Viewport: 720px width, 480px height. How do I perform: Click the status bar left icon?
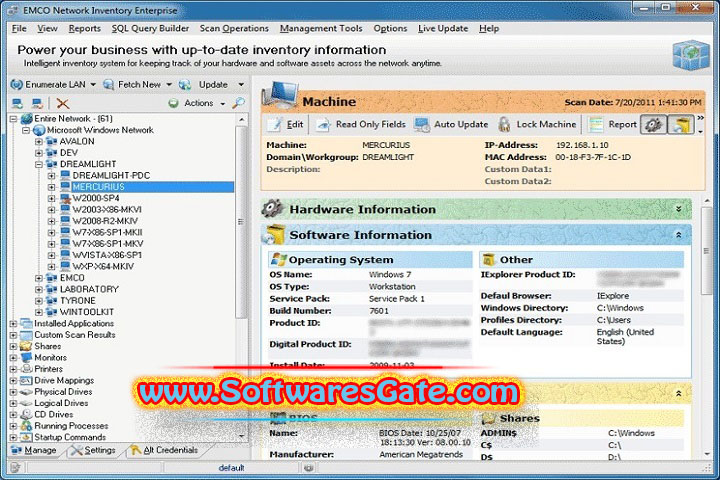coord(15,468)
